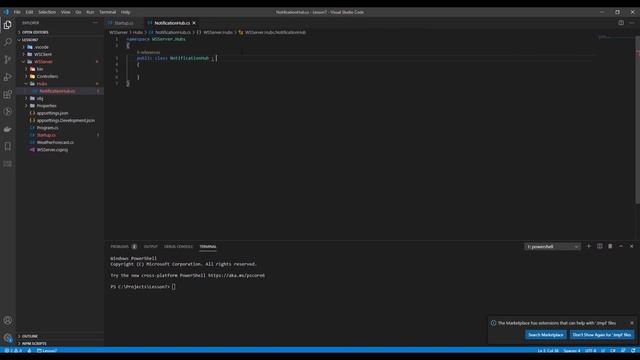This screenshot has width=640, height=360.
Task: Open the Source Control view
Action: (8, 60)
